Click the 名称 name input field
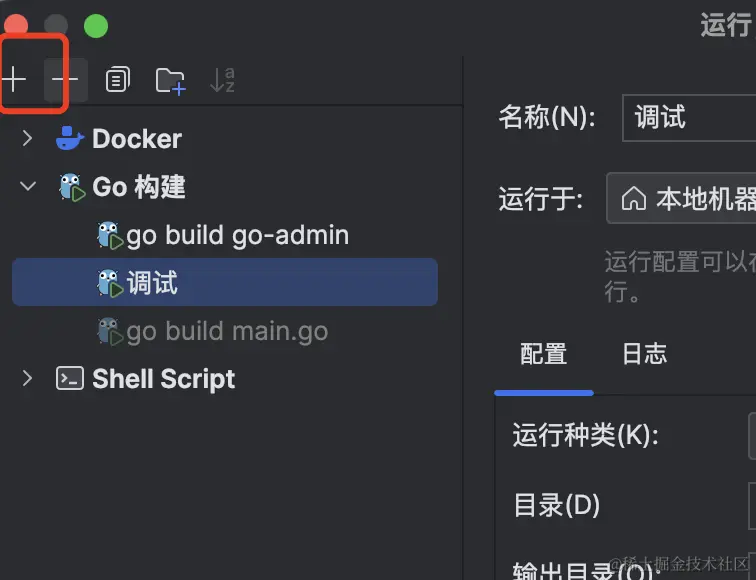Viewport: 756px width, 580px height. [689, 118]
